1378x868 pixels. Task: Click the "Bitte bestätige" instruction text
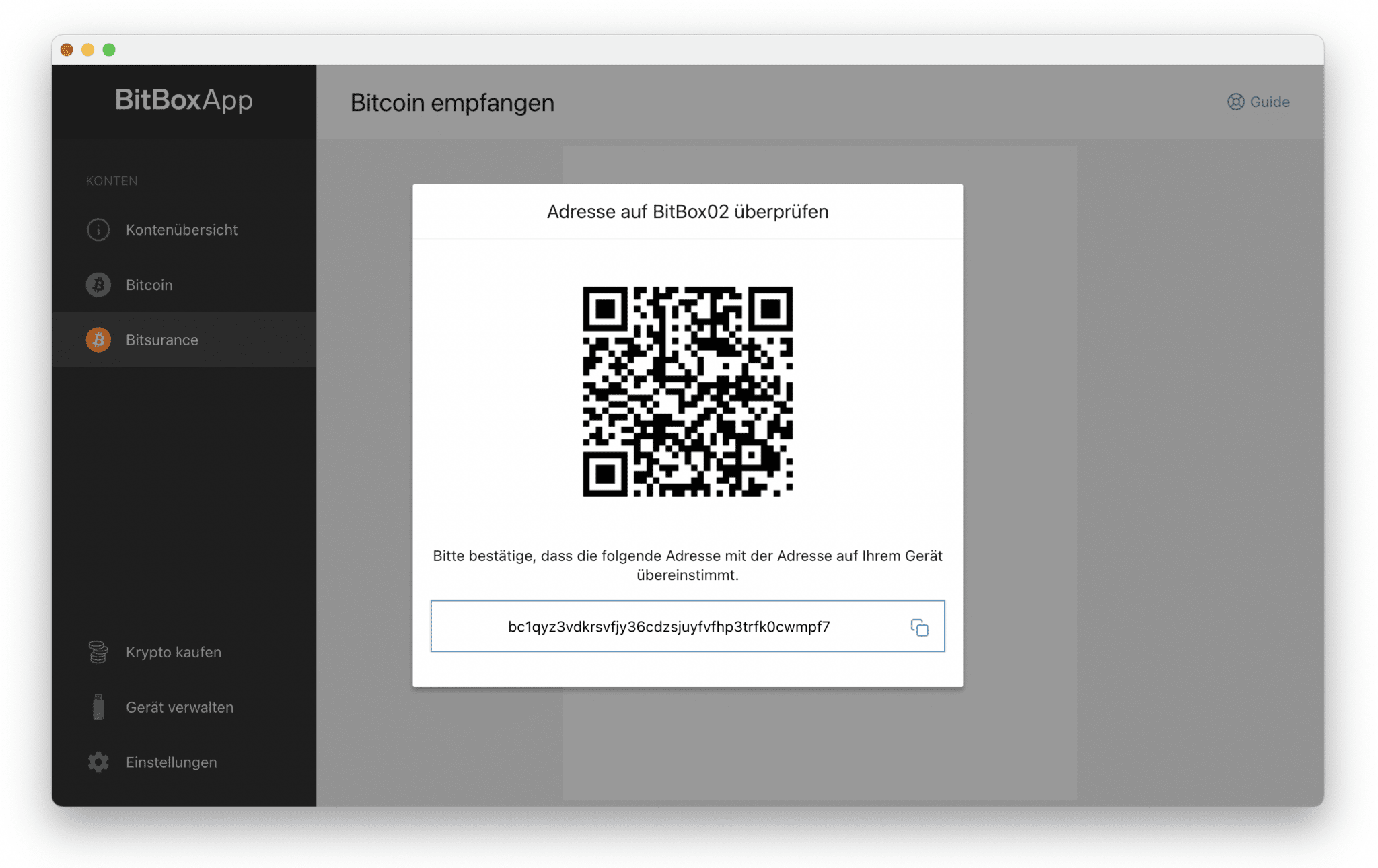[688, 565]
